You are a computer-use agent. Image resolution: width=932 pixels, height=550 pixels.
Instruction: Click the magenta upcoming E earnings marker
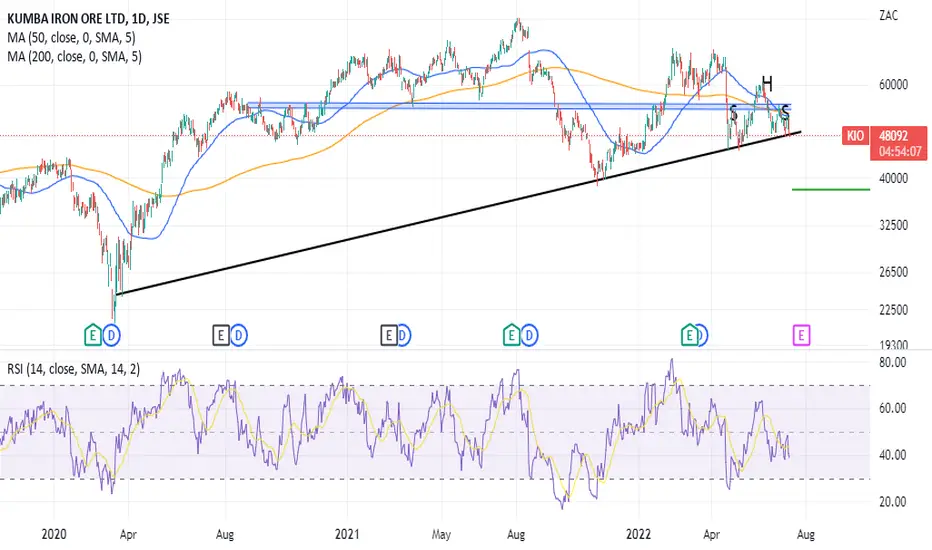[x=801, y=335]
